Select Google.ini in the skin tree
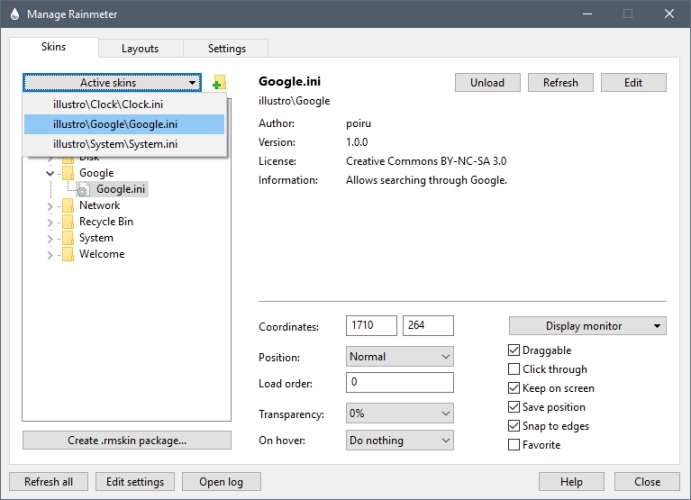Image resolution: width=691 pixels, height=500 pixels. tap(120, 189)
